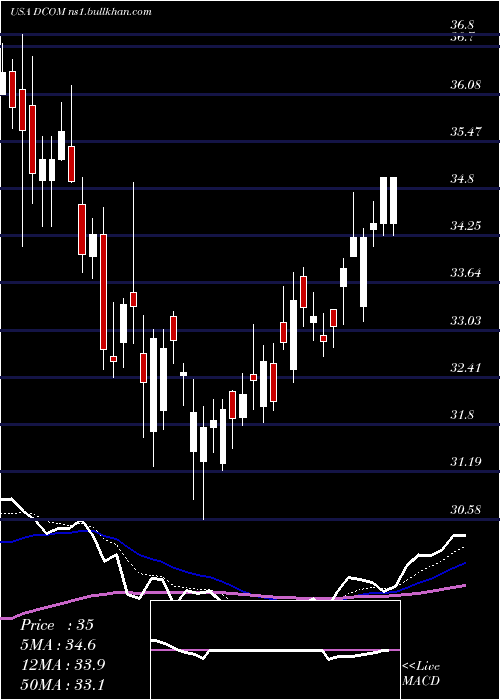Click the 36.8 price level label
The height and width of the screenshot is (700, 500).
click(462, 25)
